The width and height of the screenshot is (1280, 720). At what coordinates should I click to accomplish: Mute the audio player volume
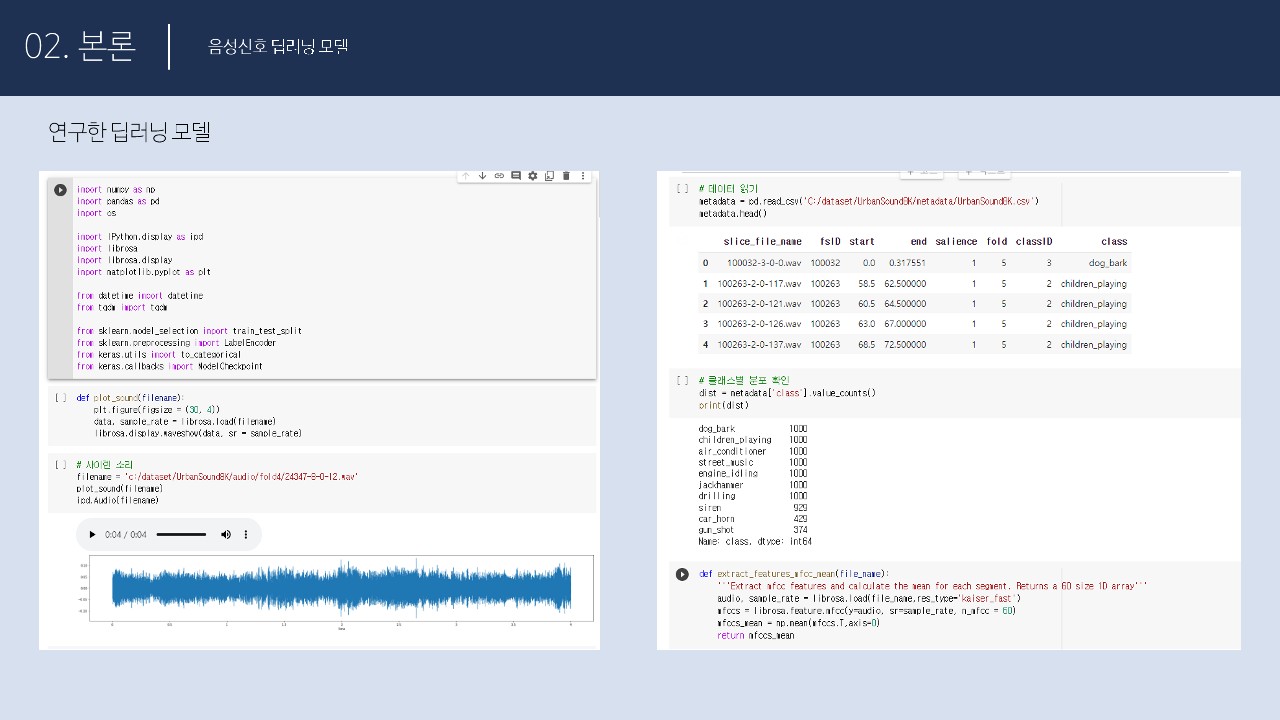(x=226, y=535)
